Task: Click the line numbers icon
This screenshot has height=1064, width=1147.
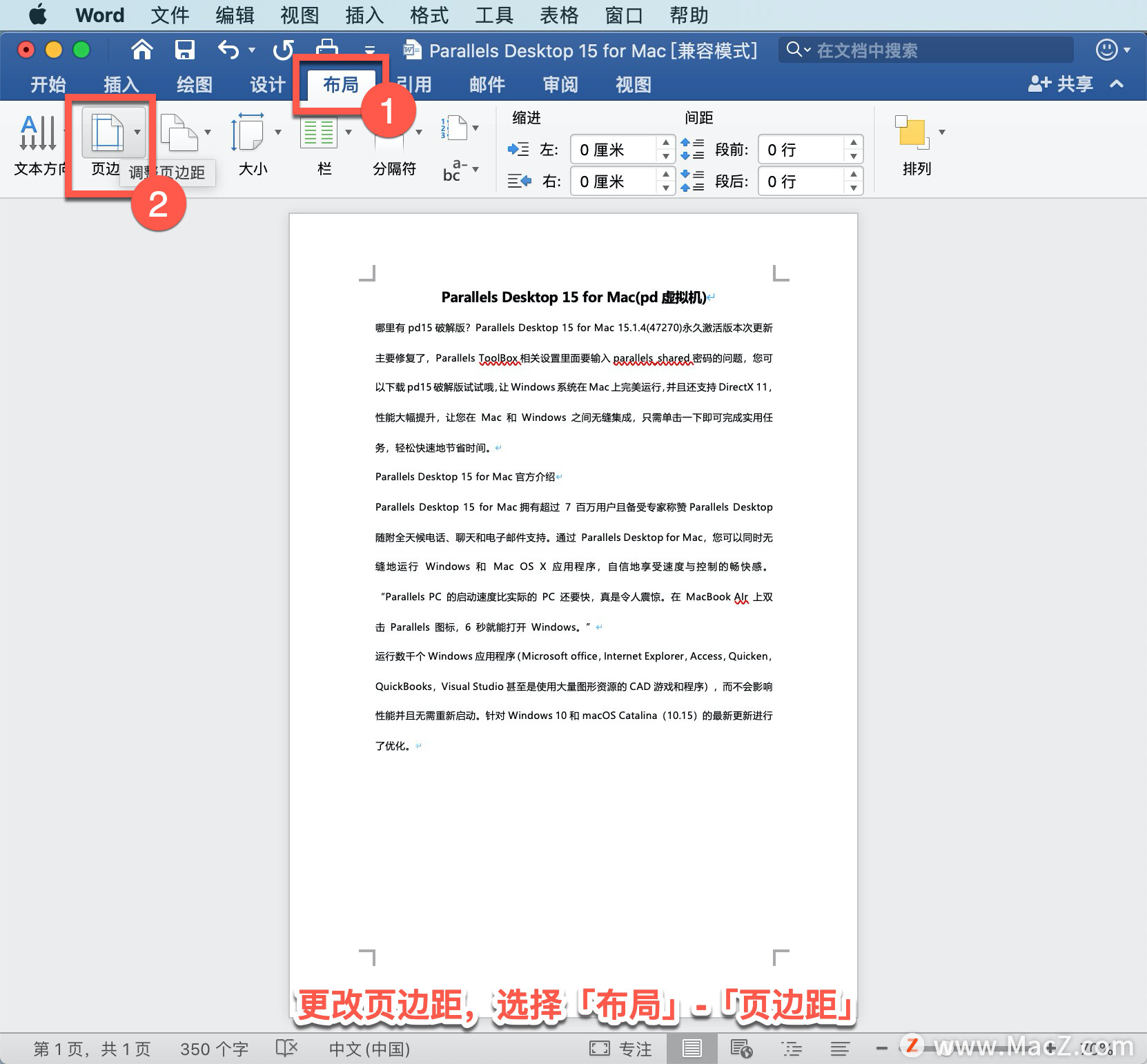Action: tap(454, 128)
